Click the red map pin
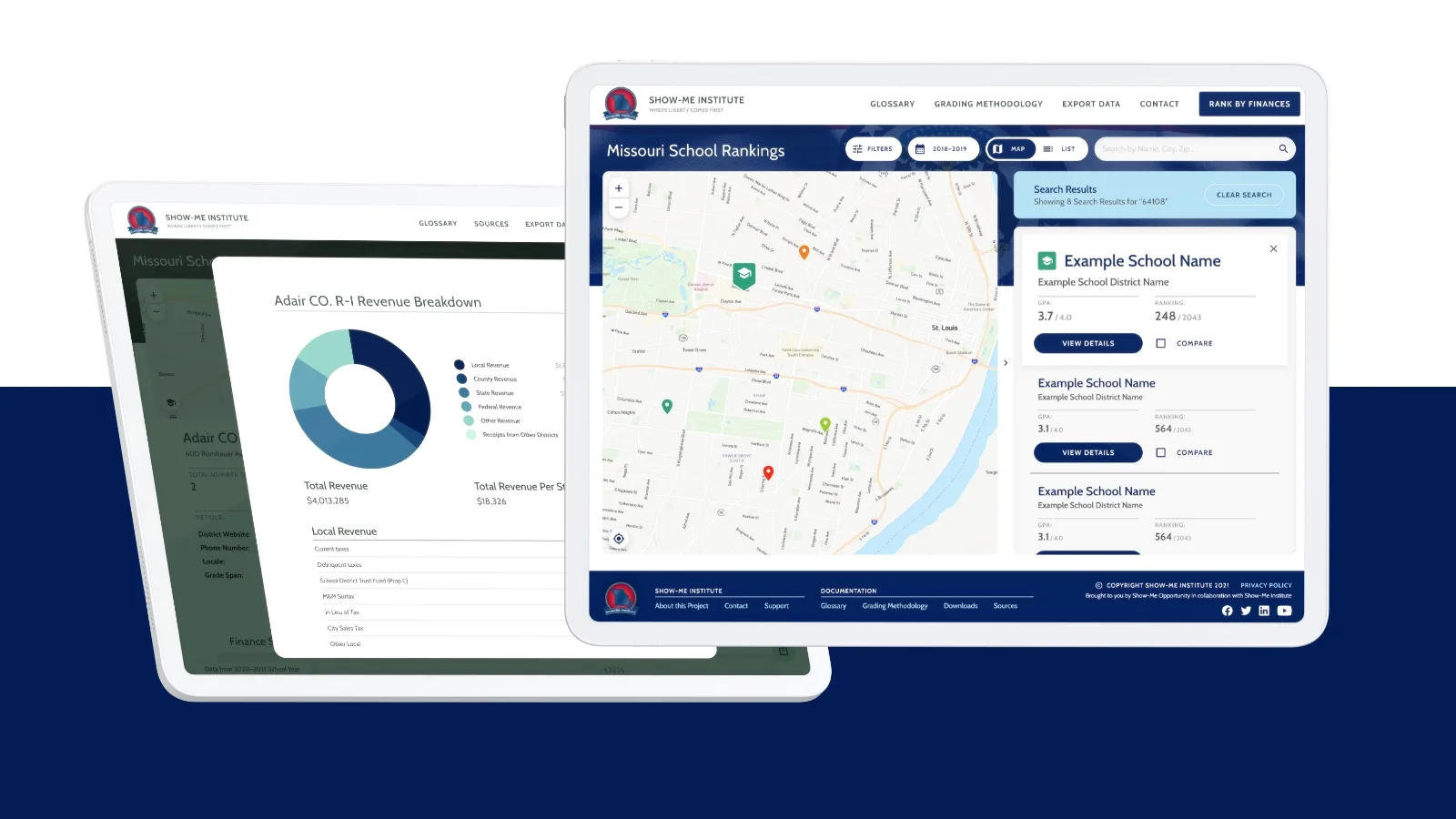Viewport: 1456px width, 819px height. [768, 472]
